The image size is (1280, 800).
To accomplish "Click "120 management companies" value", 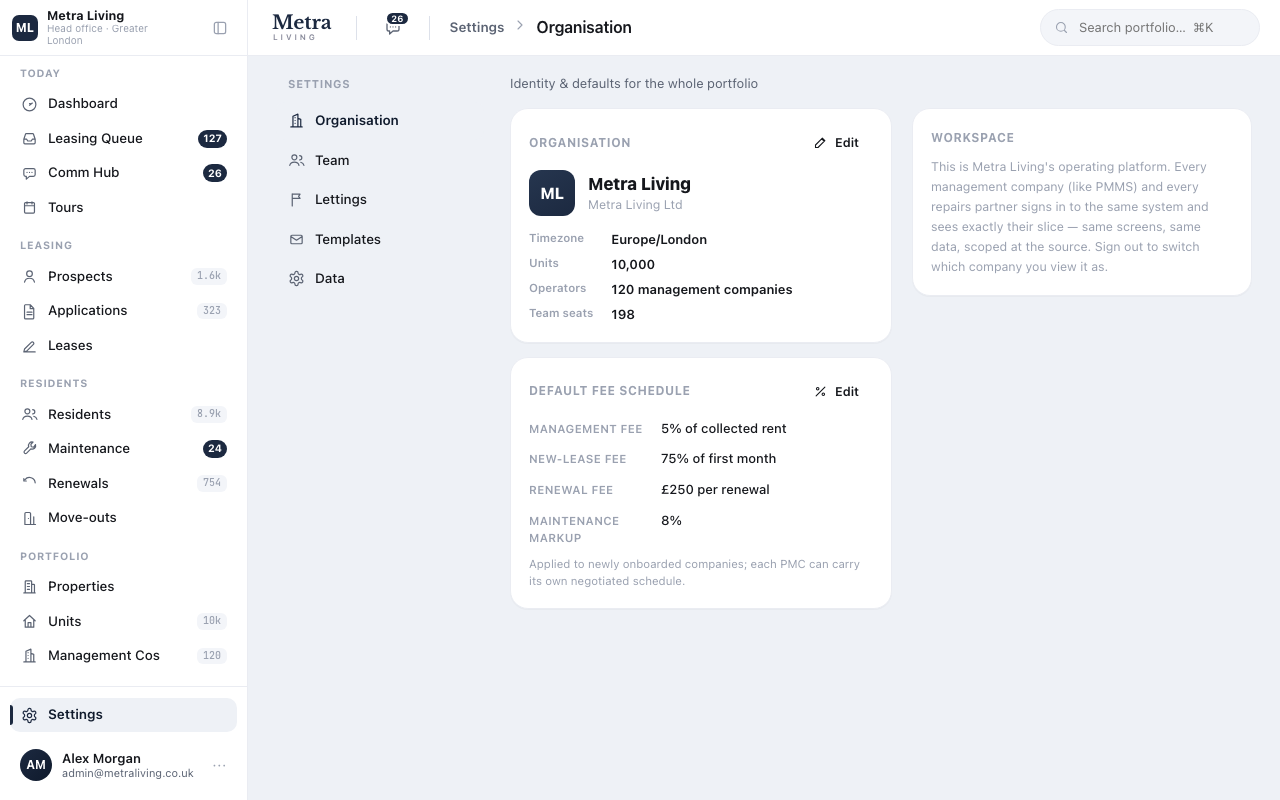I will (x=702, y=290).
